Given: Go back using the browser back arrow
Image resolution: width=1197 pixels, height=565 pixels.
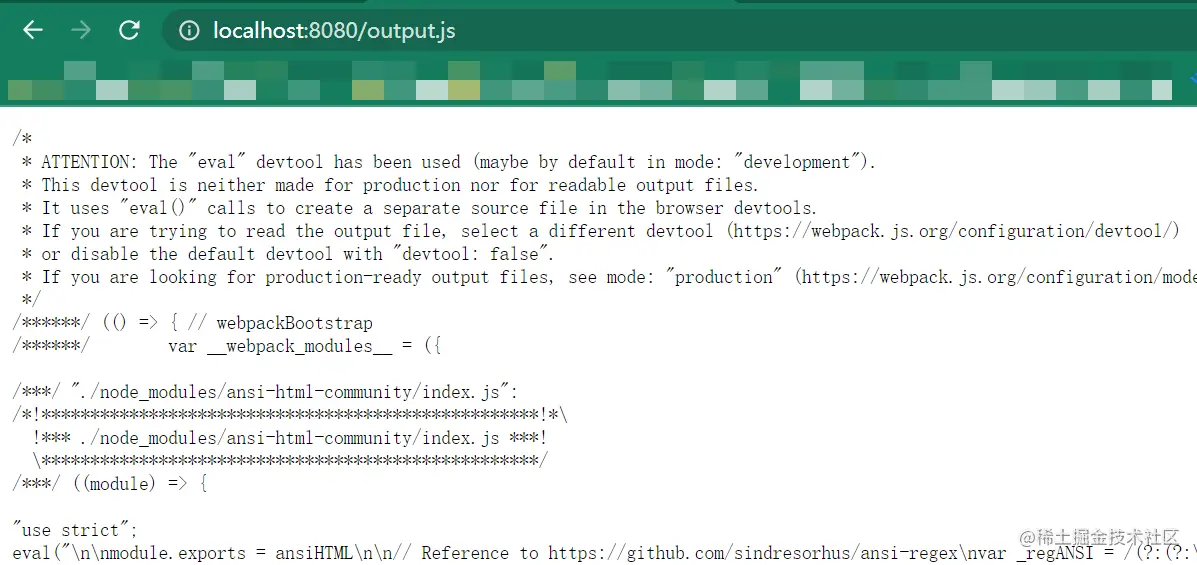Looking at the screenshot, I should pos(32,30).
